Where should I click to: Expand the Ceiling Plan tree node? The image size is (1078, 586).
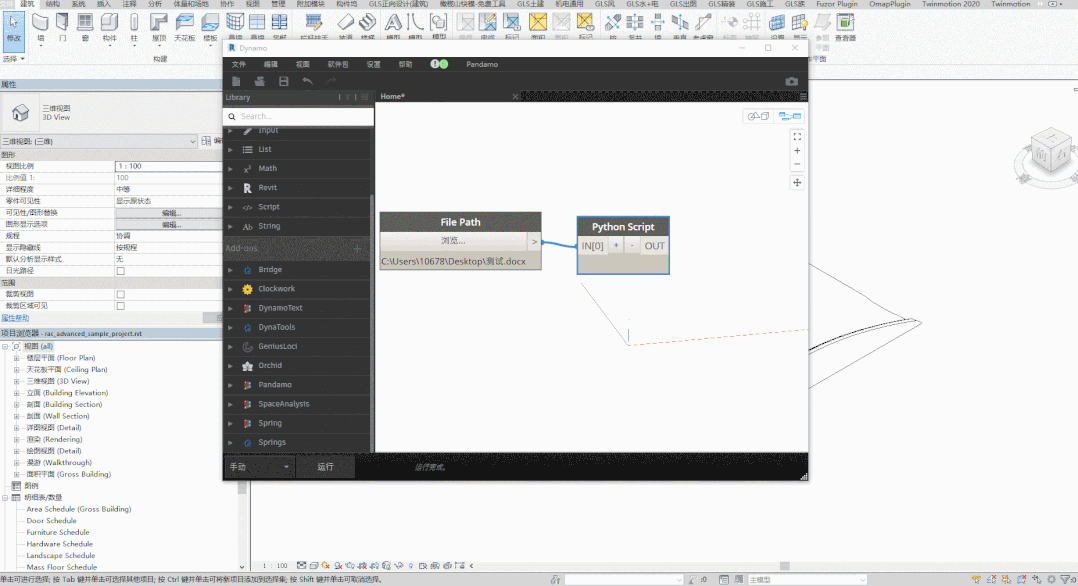[16, 370]
